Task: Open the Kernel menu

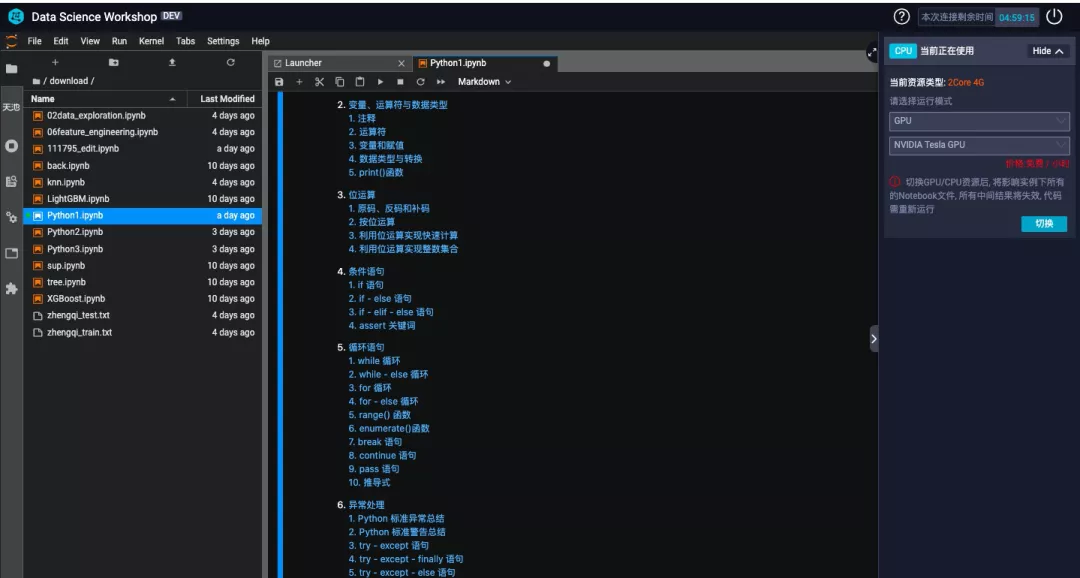Action: pyautogui.click(x=152, y=41)
